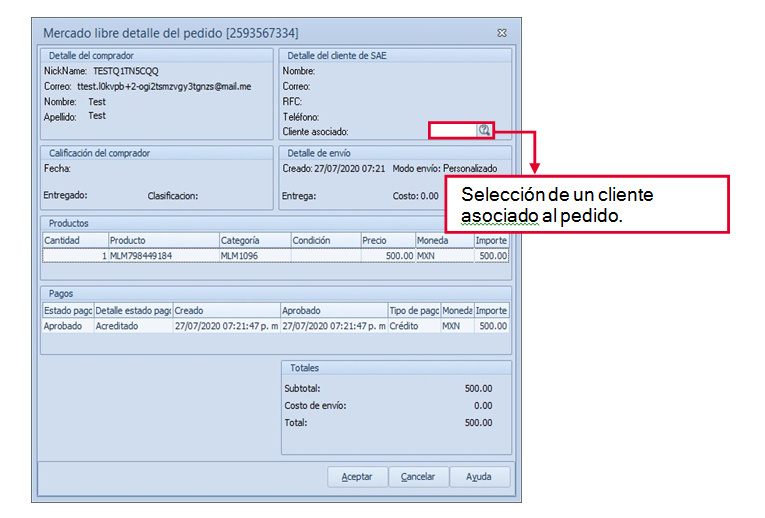Click the Cancelar button
Screen dimensions: 765x518
point(418,477)
